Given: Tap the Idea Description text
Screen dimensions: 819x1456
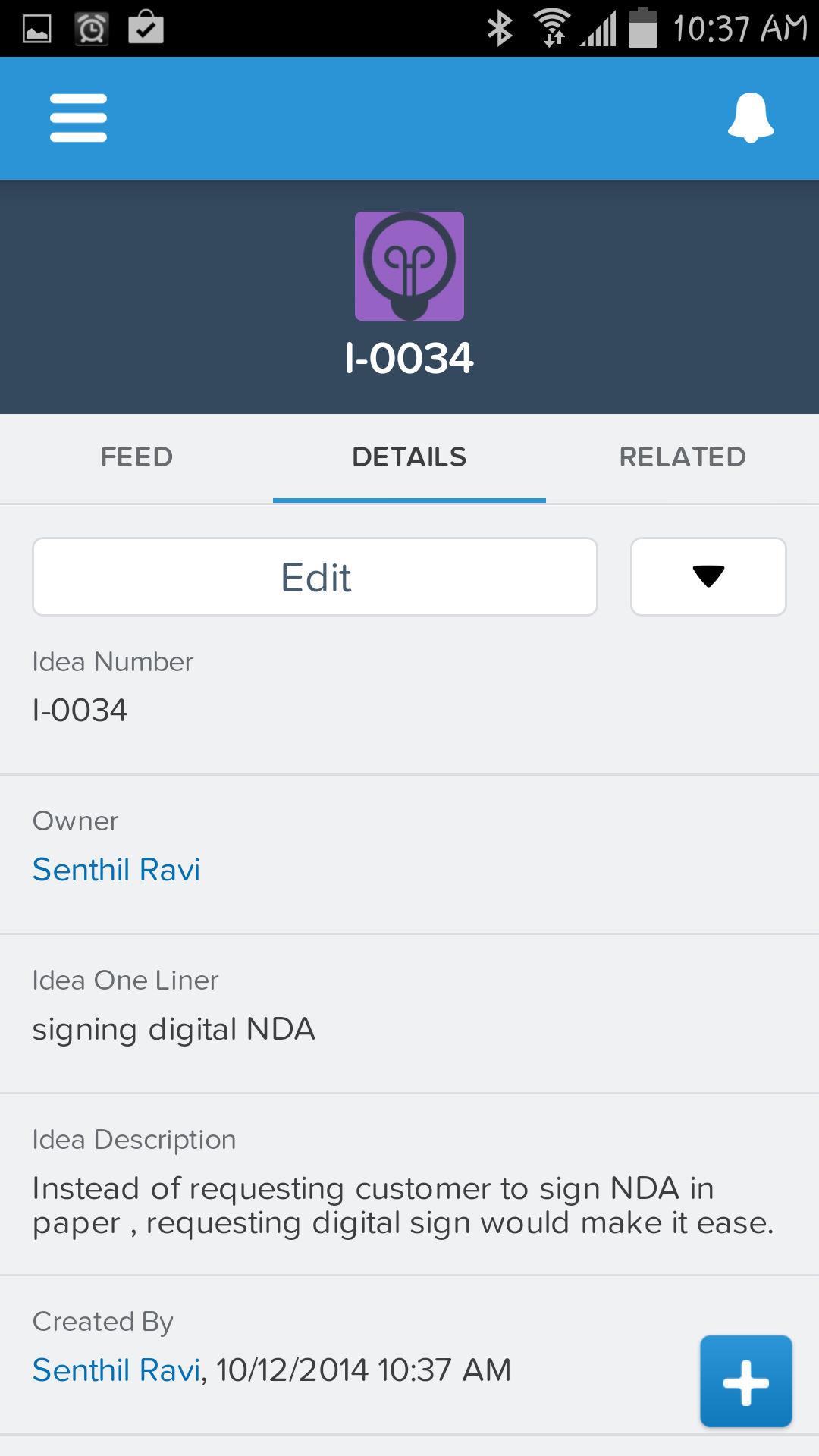Looking at the screenshot, I should pos(403,1206).
